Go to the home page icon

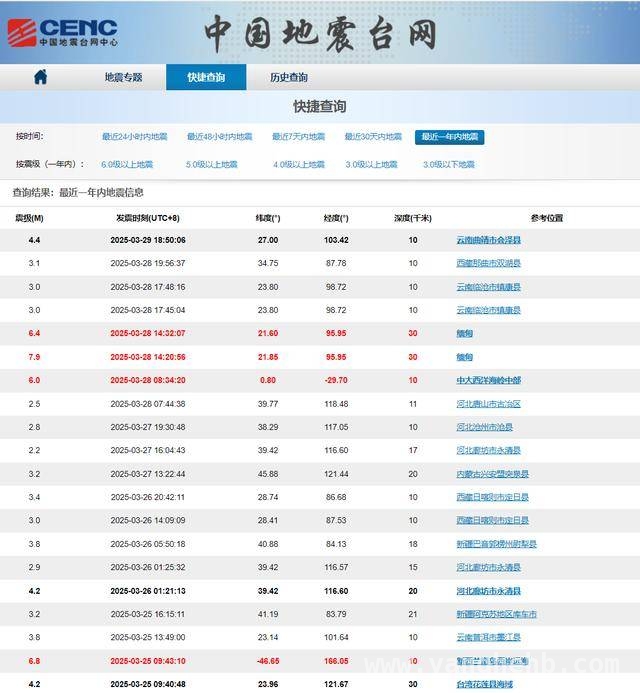(41, 77)
